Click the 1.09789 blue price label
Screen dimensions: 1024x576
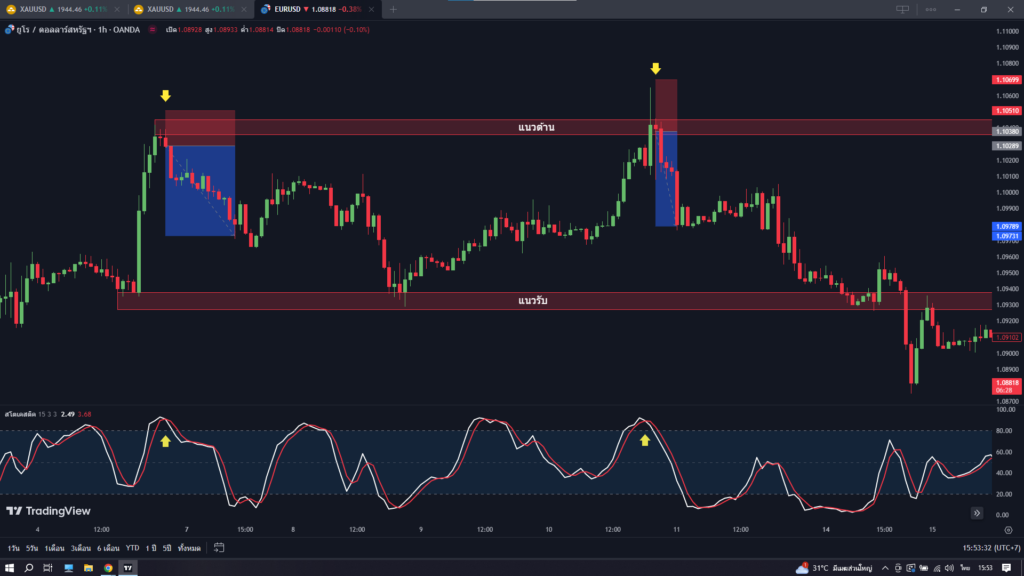pos(1006,227)
